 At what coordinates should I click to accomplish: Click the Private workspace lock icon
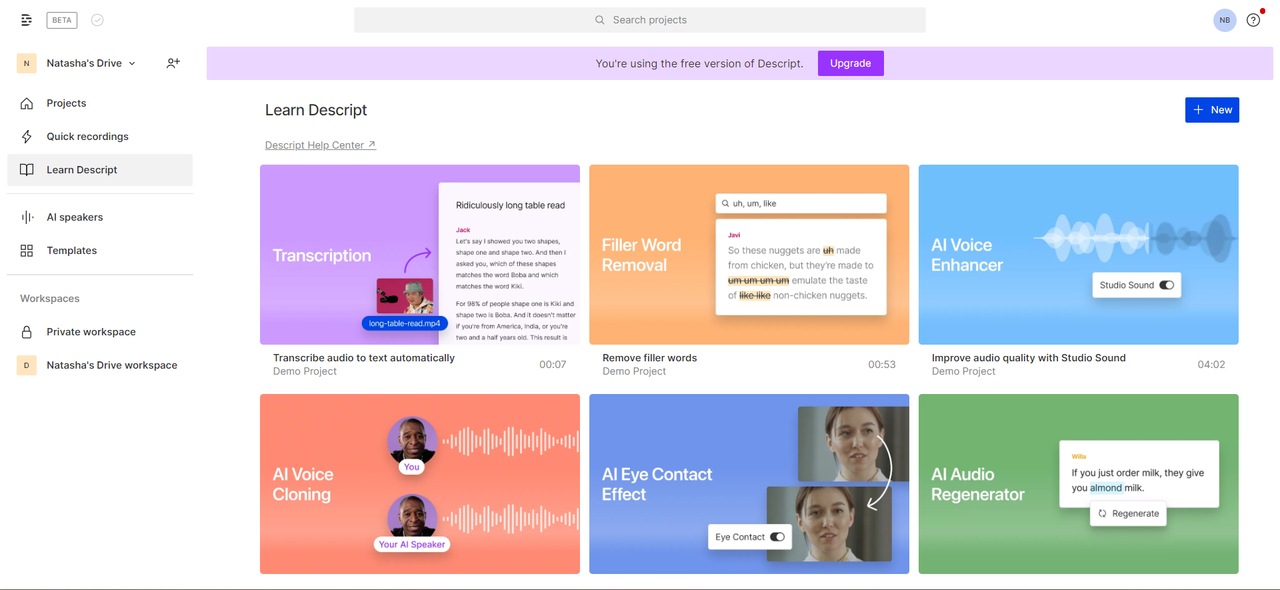tap(27, 332)
